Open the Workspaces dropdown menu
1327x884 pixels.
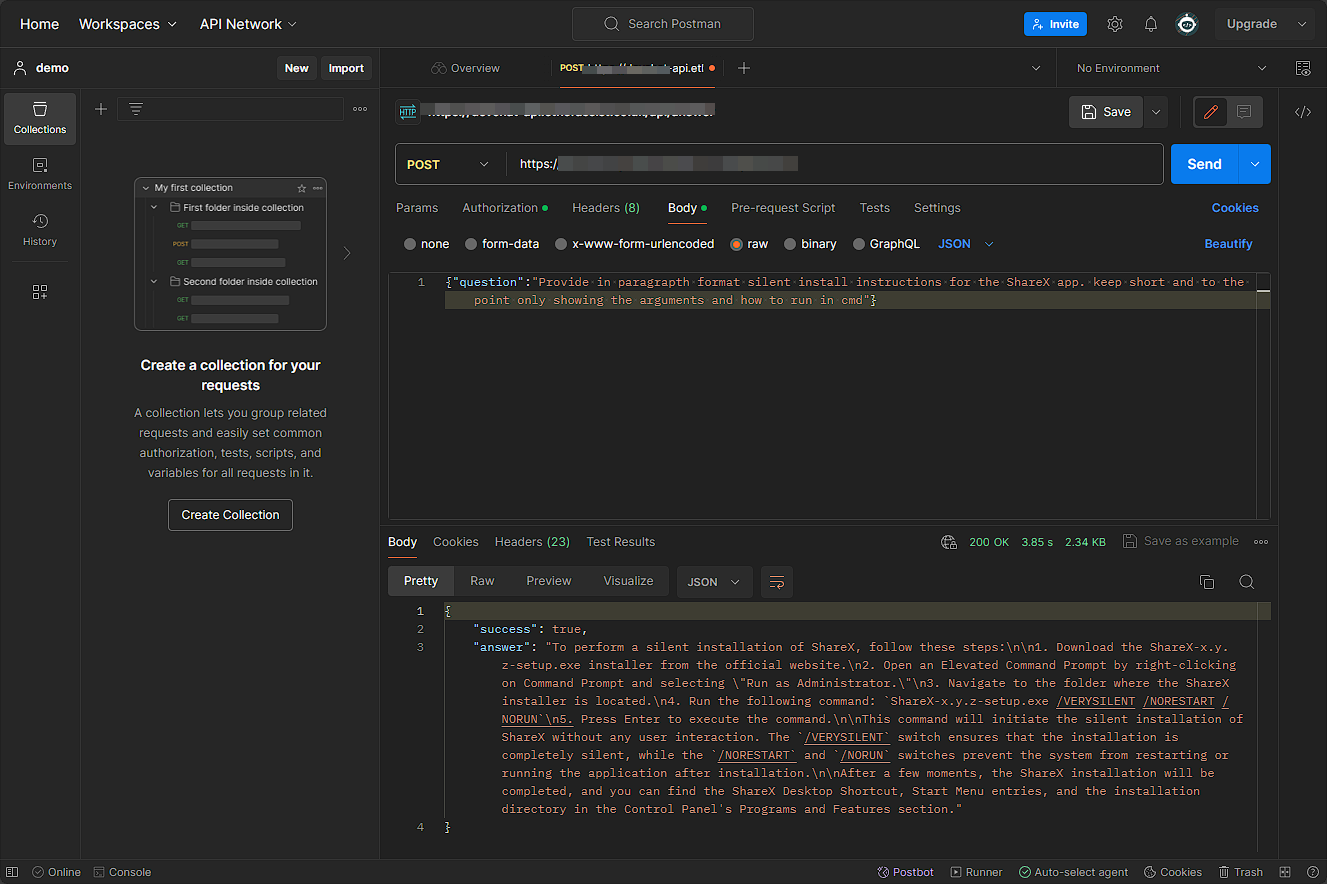tap(128, 24)
